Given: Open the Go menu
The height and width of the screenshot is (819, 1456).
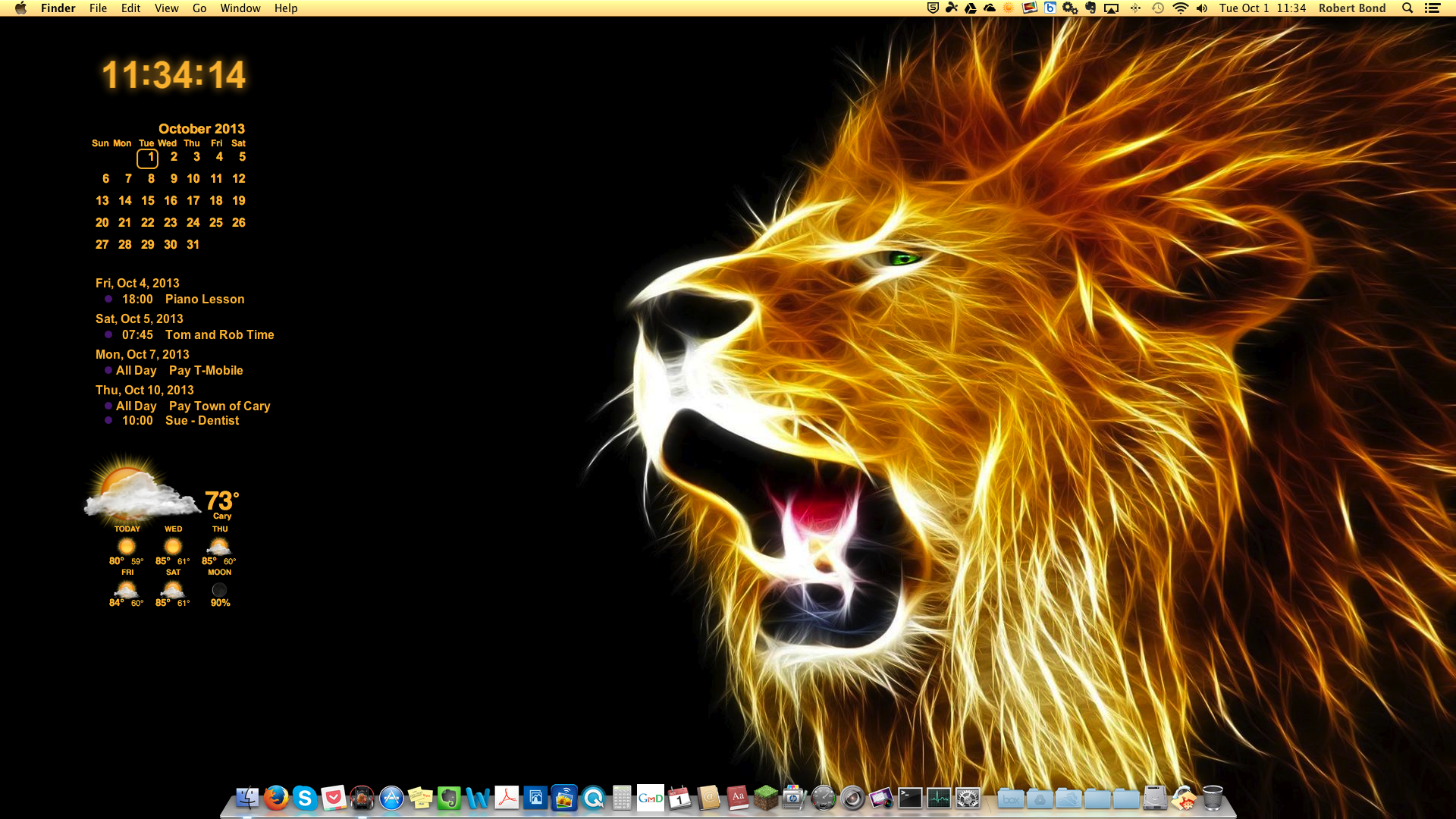Looking at the screenshot, I should (199, 8).
